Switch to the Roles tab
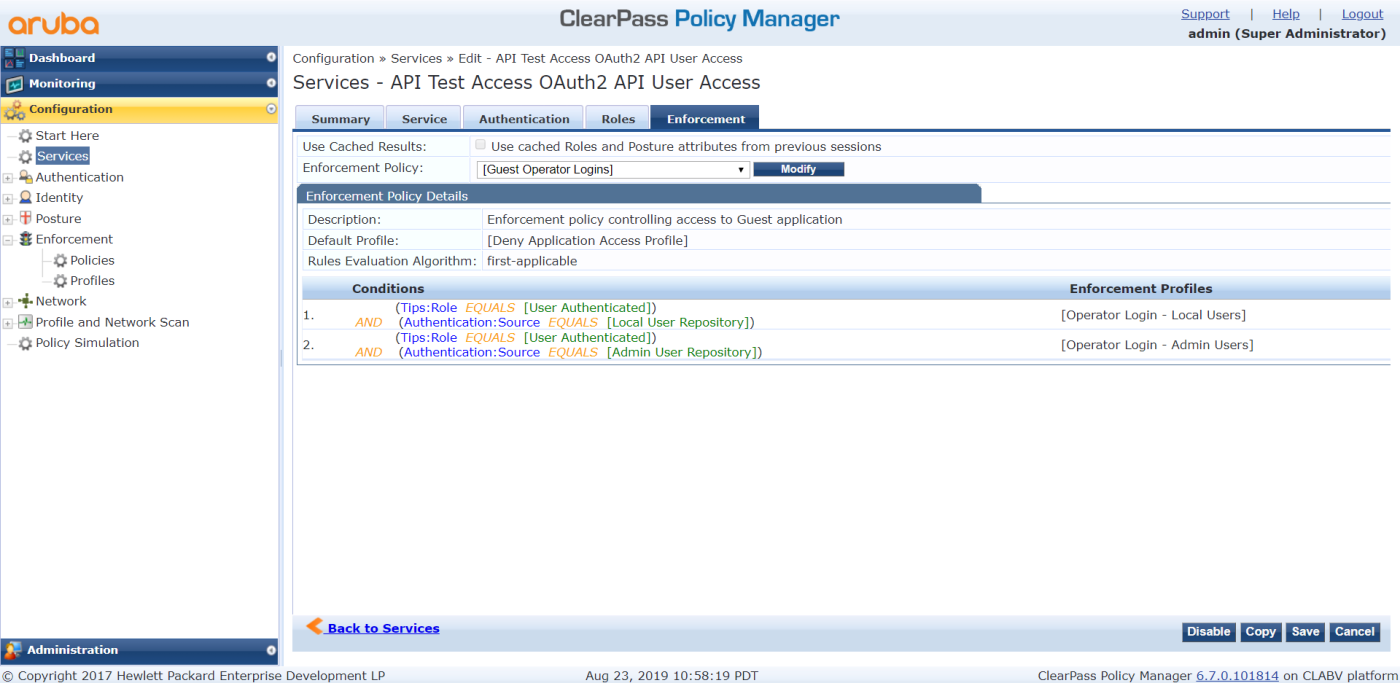 tap(618, 119)
